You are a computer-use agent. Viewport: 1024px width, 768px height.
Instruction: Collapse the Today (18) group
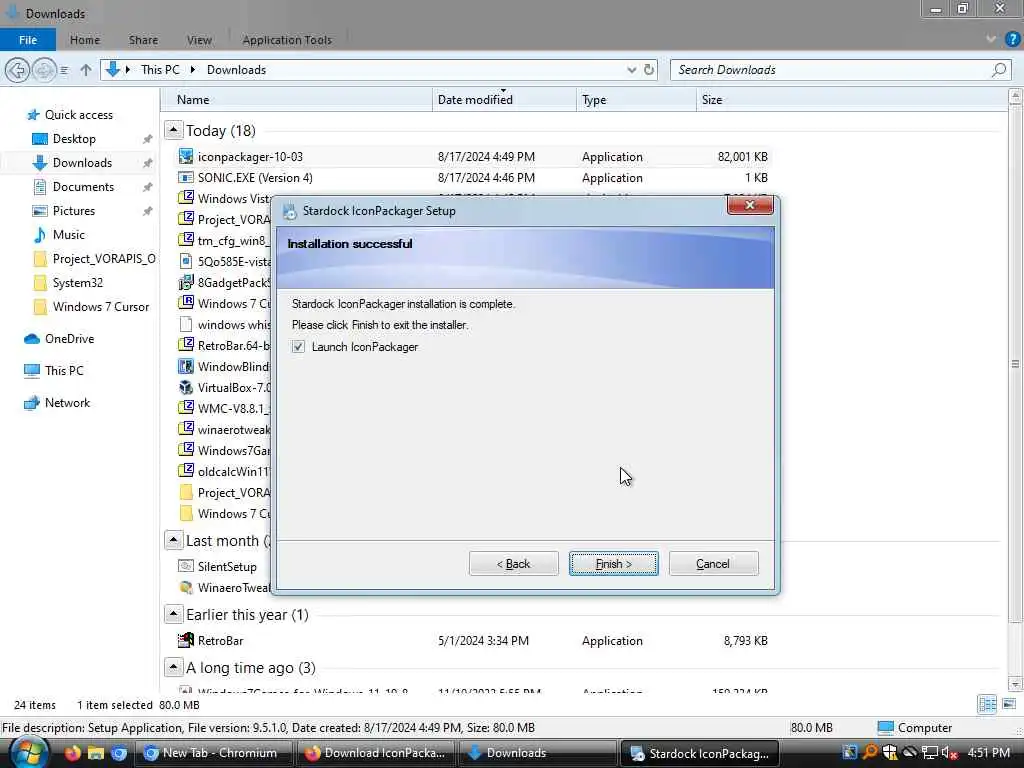coord(173,130)
